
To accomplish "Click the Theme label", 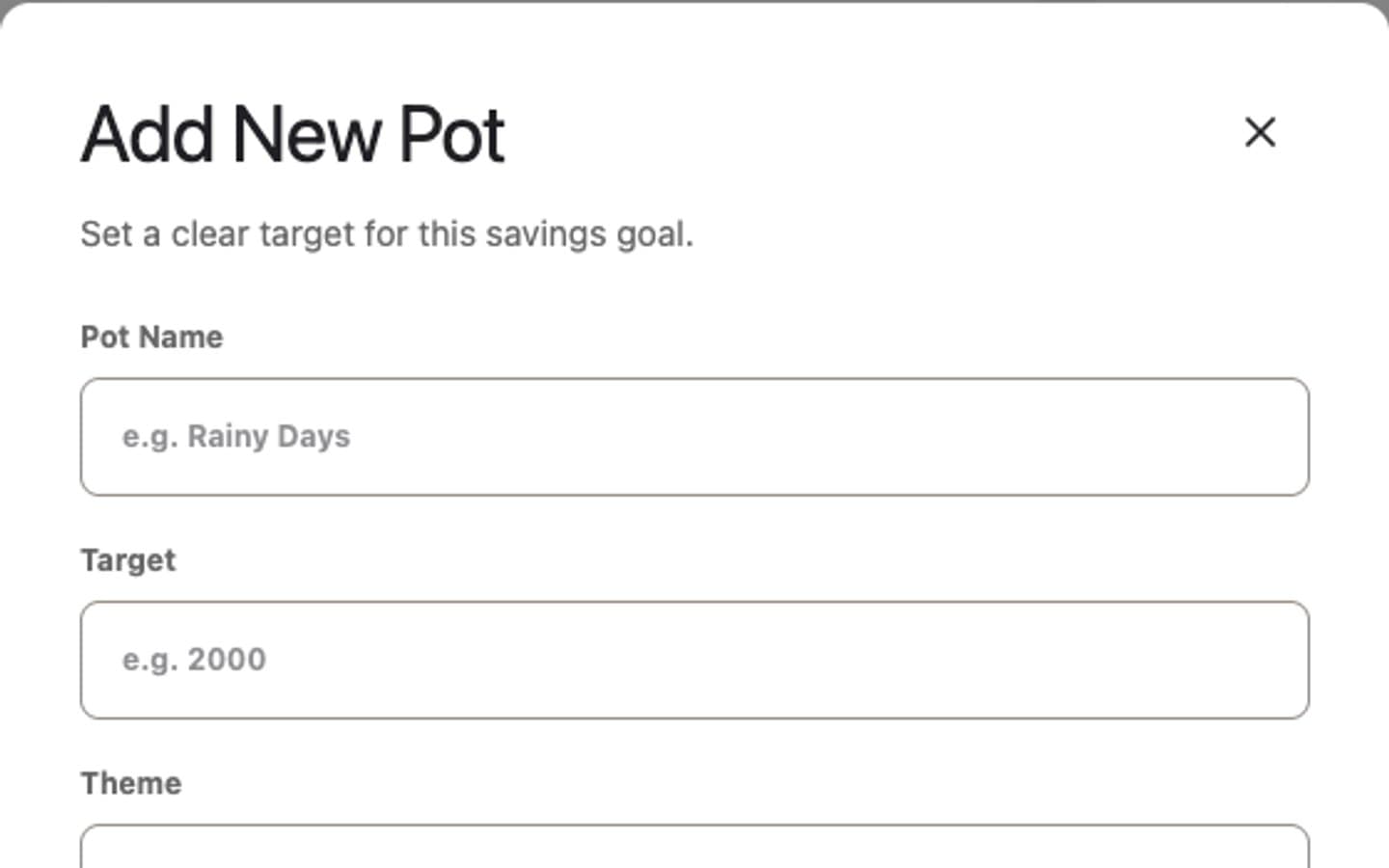I will coord(131,783).
